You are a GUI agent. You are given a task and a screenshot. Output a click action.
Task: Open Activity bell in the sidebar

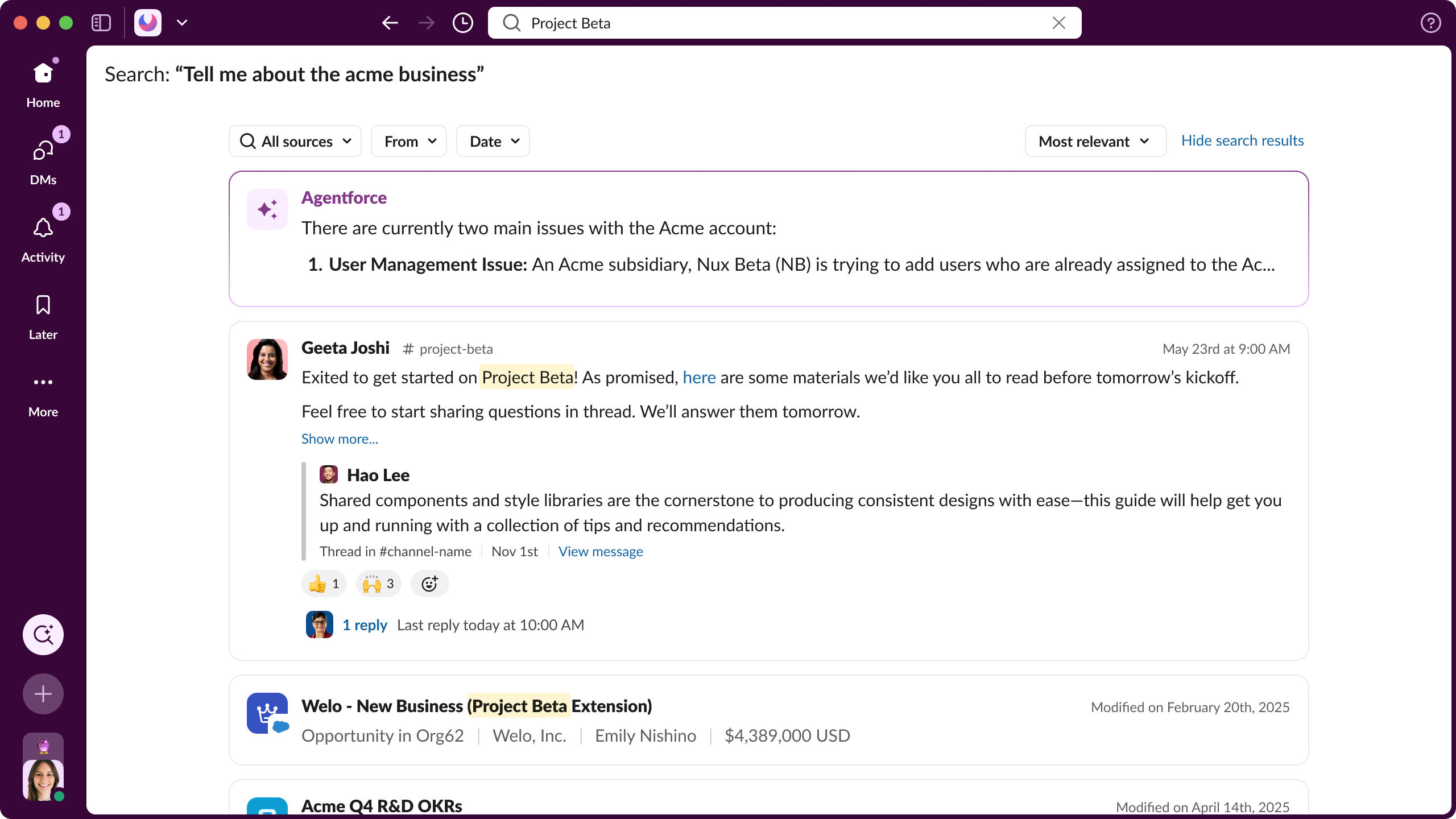coord(43,239)
